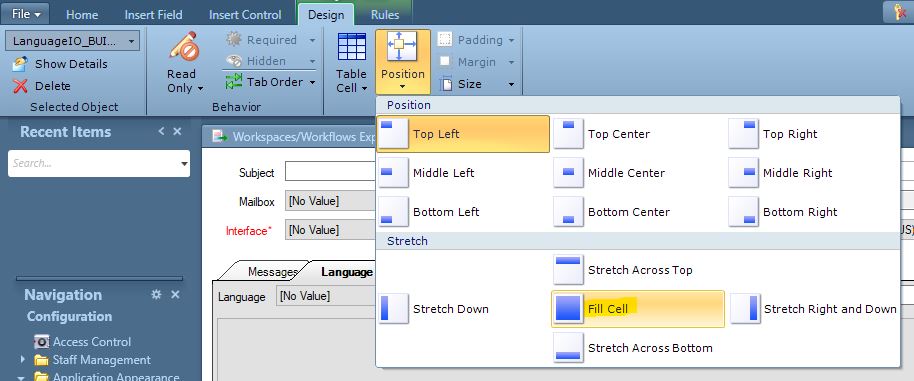
Task: Open Navigation panel settings gear
Action: pos(156,295)
